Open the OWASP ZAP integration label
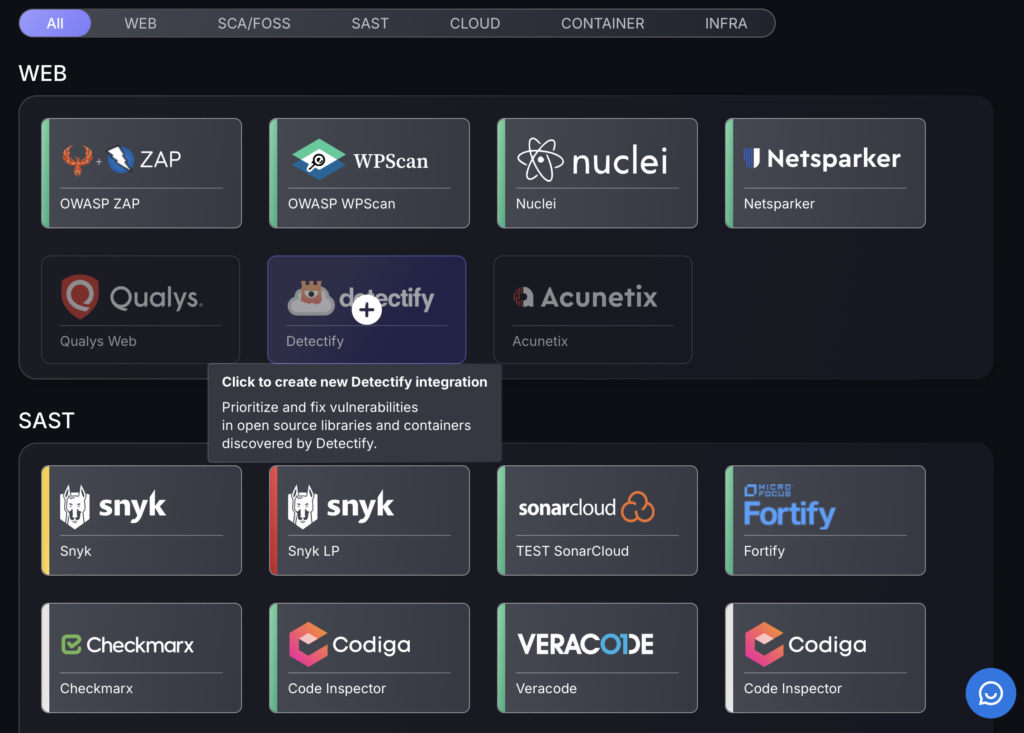Screen dimensions: 1024x733 click(x=100, y=204)
